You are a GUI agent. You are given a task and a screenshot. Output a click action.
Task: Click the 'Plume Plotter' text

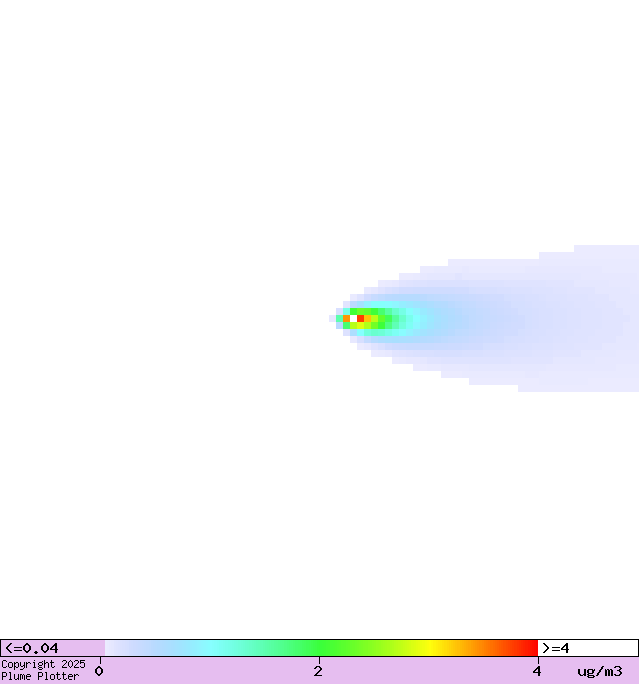click(40, 676)
